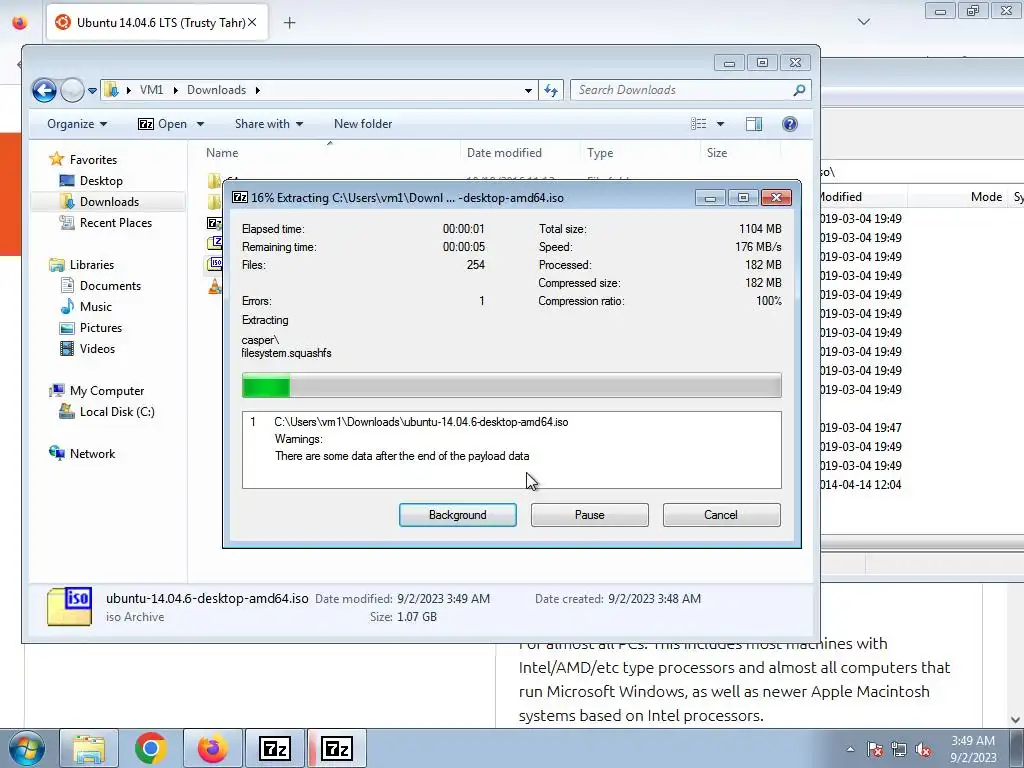Click the Action Center flag icon
Screen dimensions: 1024x768
pyautogui.click(x=875, y=749)
